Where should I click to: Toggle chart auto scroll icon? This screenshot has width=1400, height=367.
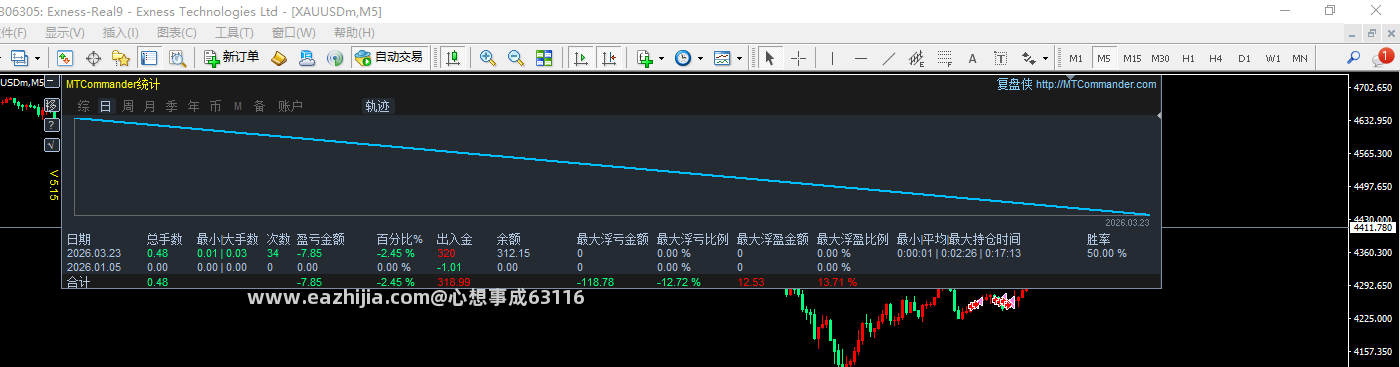(580, 58)
